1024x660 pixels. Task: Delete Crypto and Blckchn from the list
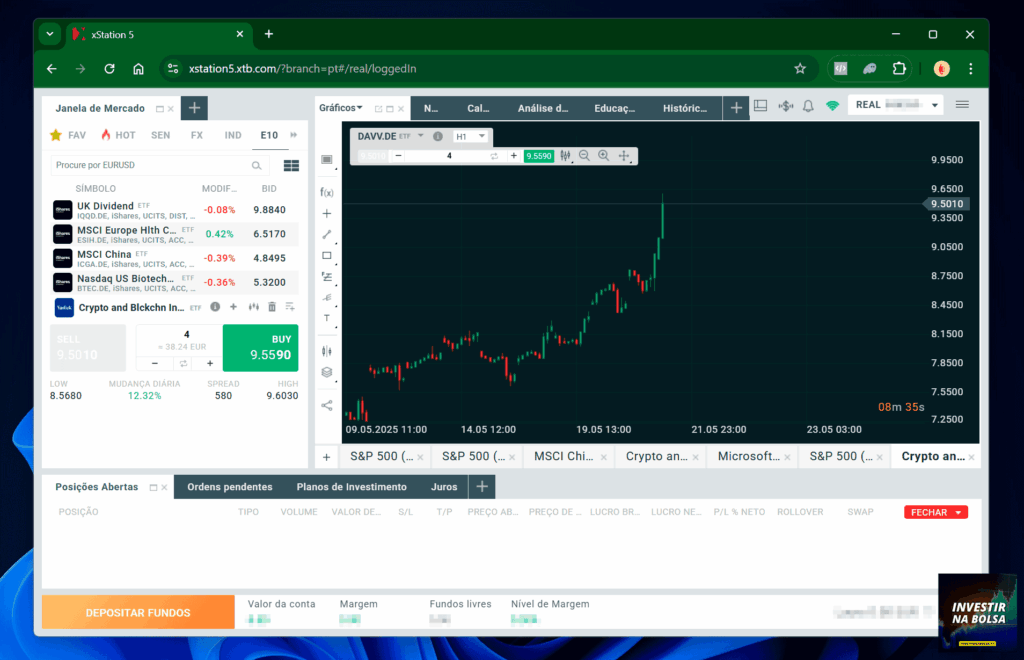click(272, 307)
